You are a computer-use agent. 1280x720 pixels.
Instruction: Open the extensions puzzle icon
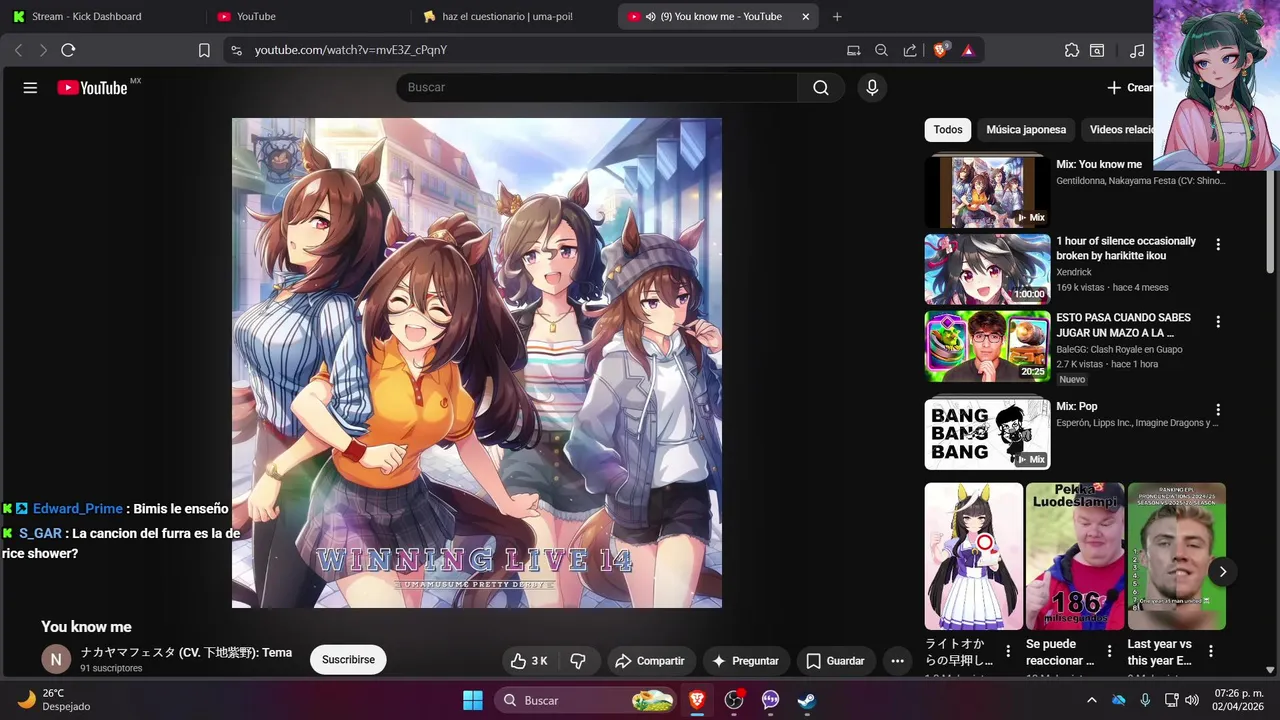click(1072, 50)
